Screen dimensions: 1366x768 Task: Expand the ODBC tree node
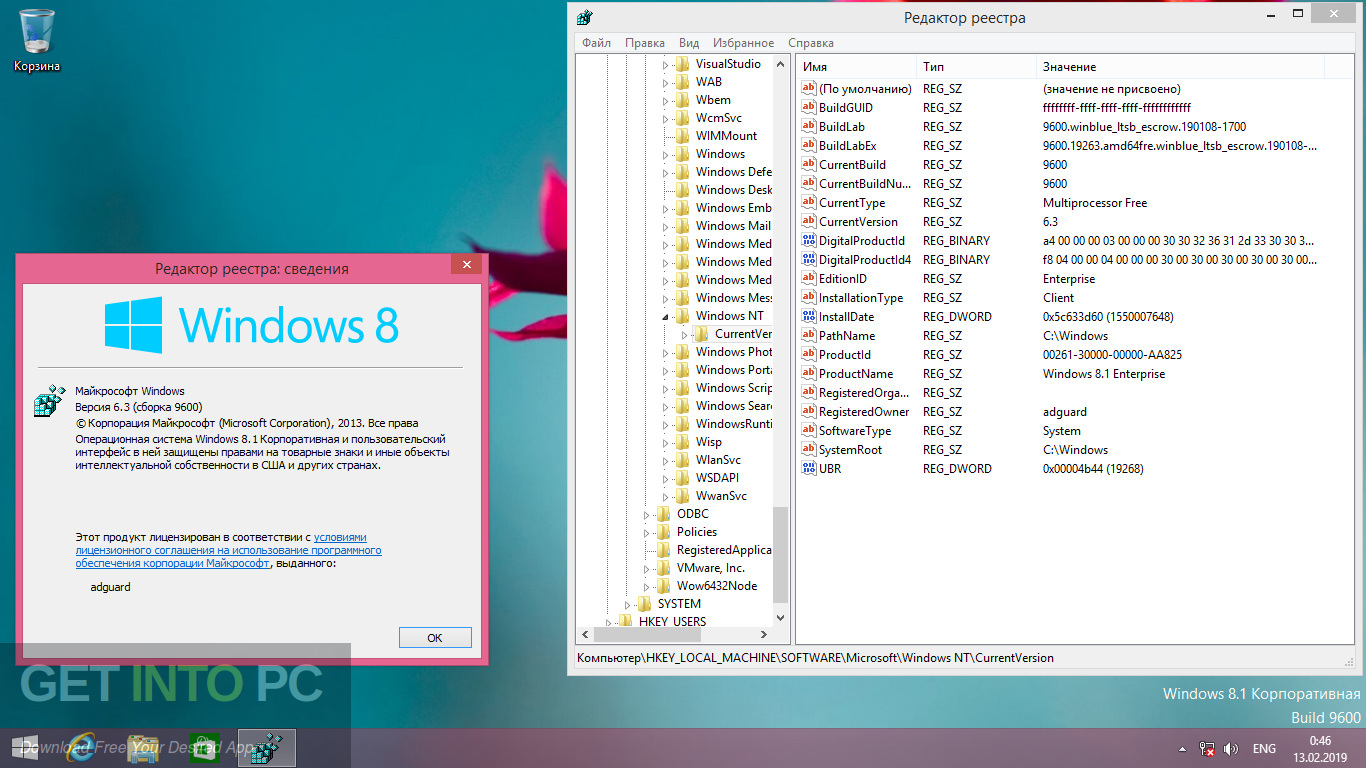[646, 514]
